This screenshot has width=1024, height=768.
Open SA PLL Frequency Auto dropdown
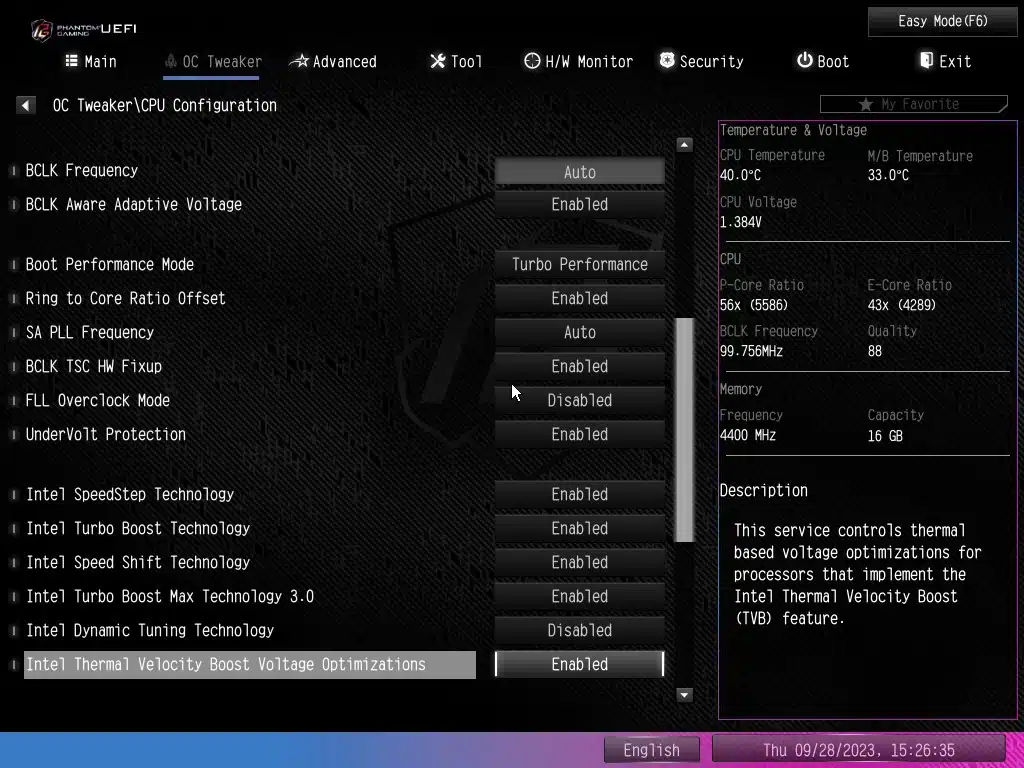(x=579, y=332)
